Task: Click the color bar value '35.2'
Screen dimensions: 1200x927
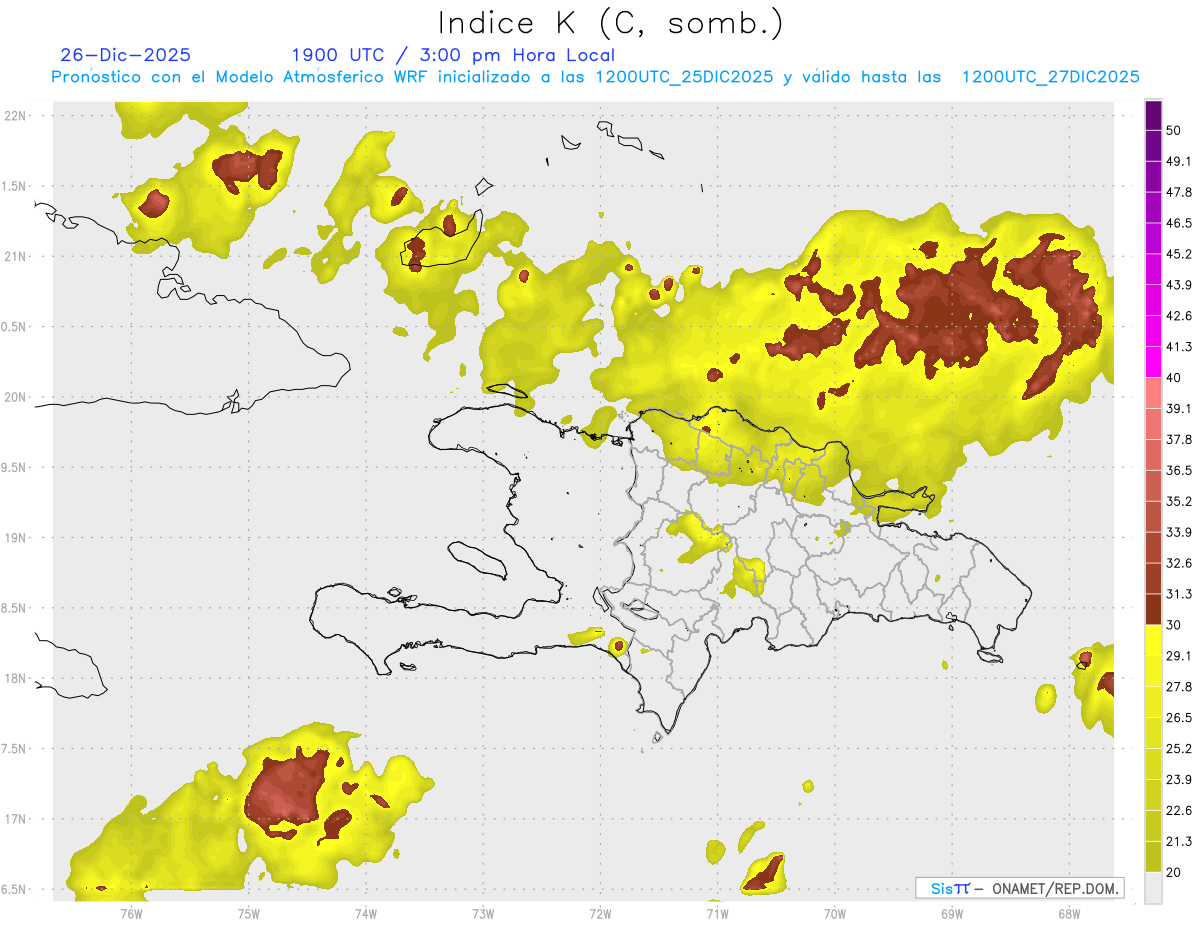Action: click(x=1180, y=501)
